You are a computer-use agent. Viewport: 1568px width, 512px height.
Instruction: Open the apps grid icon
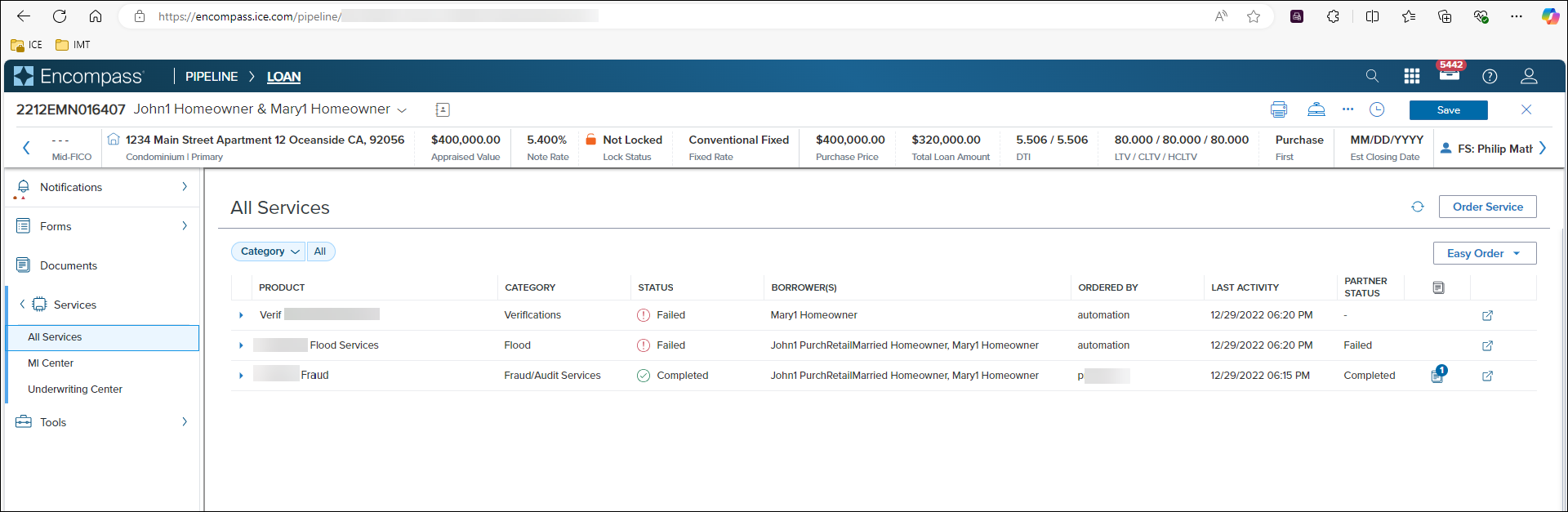click(1411, 76)
